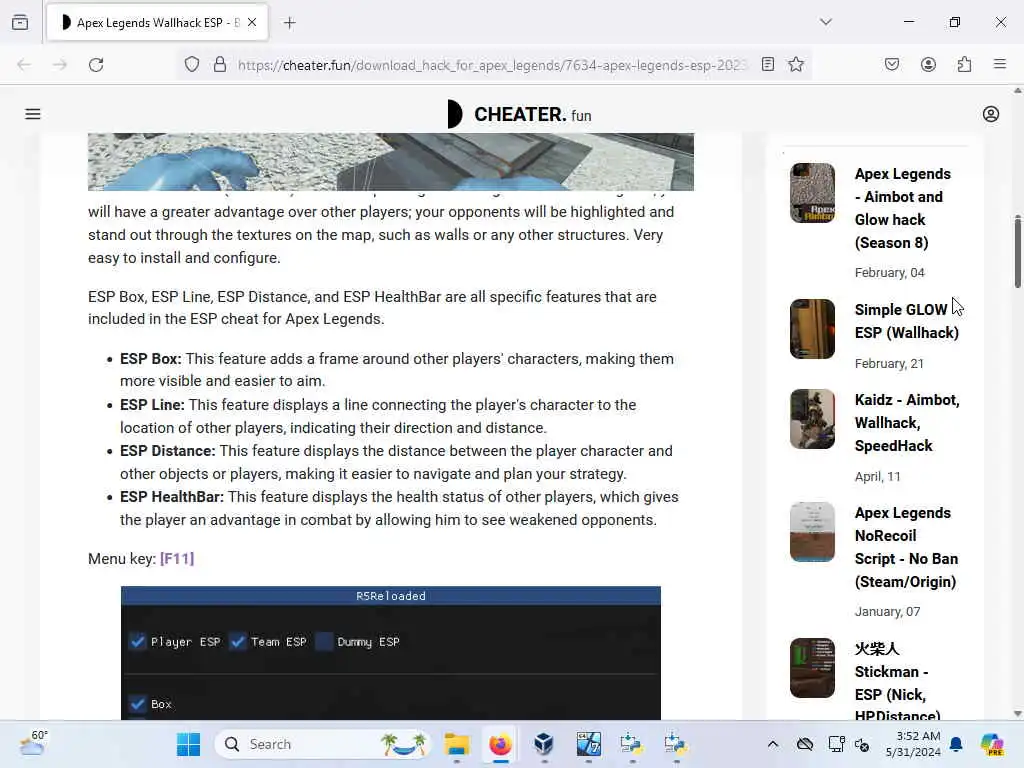This screenshot has height=768, width=1024.
Task: Click the page vertical scrollbar thumb
Action: point(1017,251)
